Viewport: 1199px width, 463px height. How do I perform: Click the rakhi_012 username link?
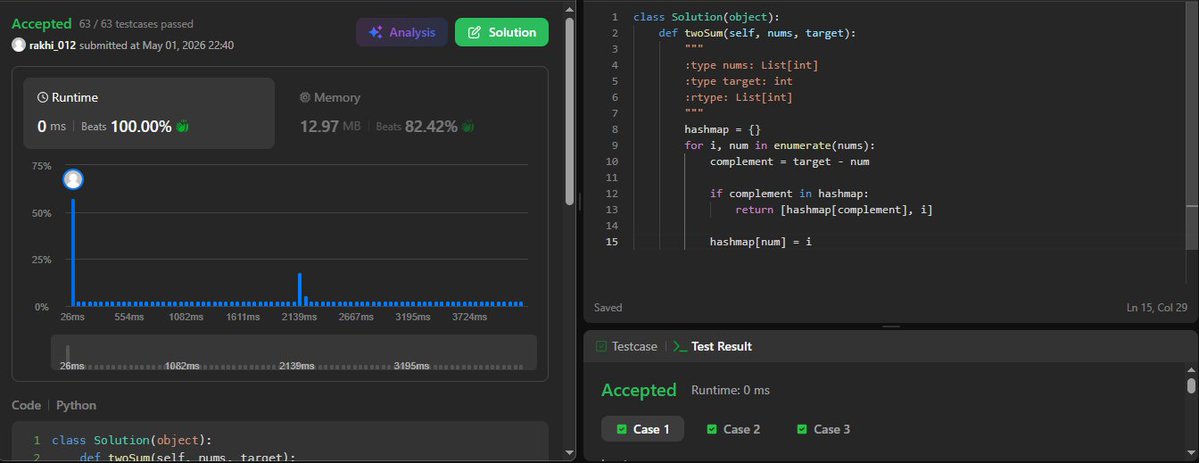tap(52, 45)
